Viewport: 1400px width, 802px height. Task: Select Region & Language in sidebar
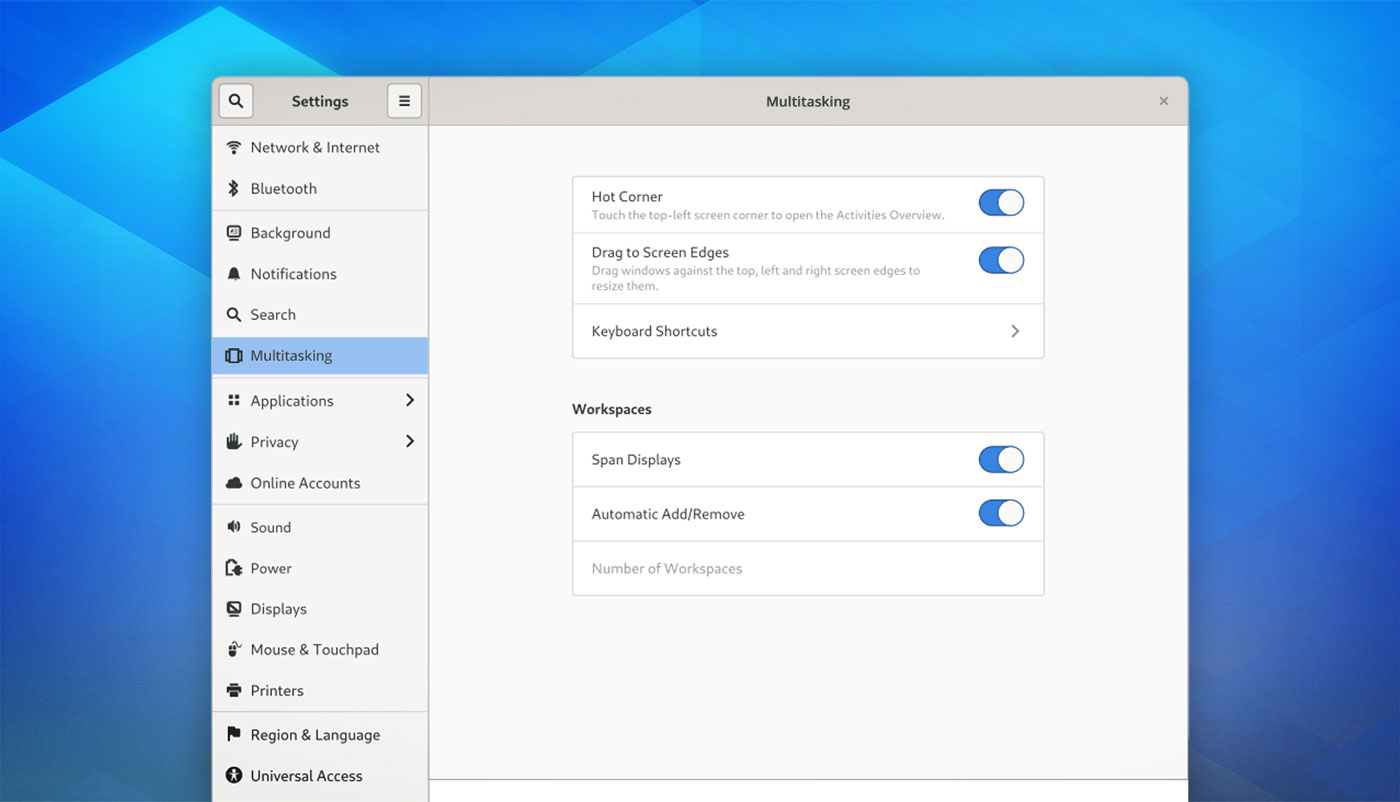pyautogui.click(x=315, y=735)
